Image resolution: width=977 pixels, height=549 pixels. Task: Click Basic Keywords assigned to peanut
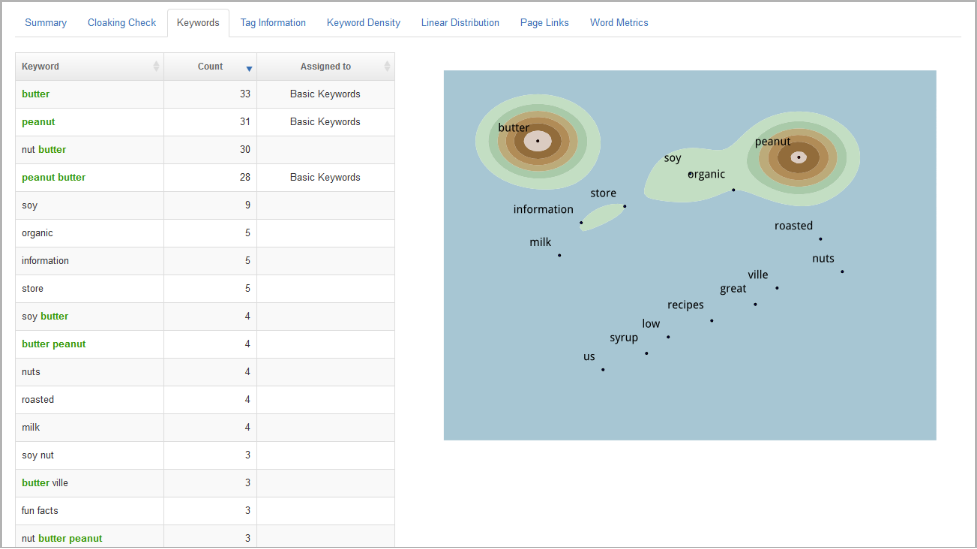click(x=325, y=122)
